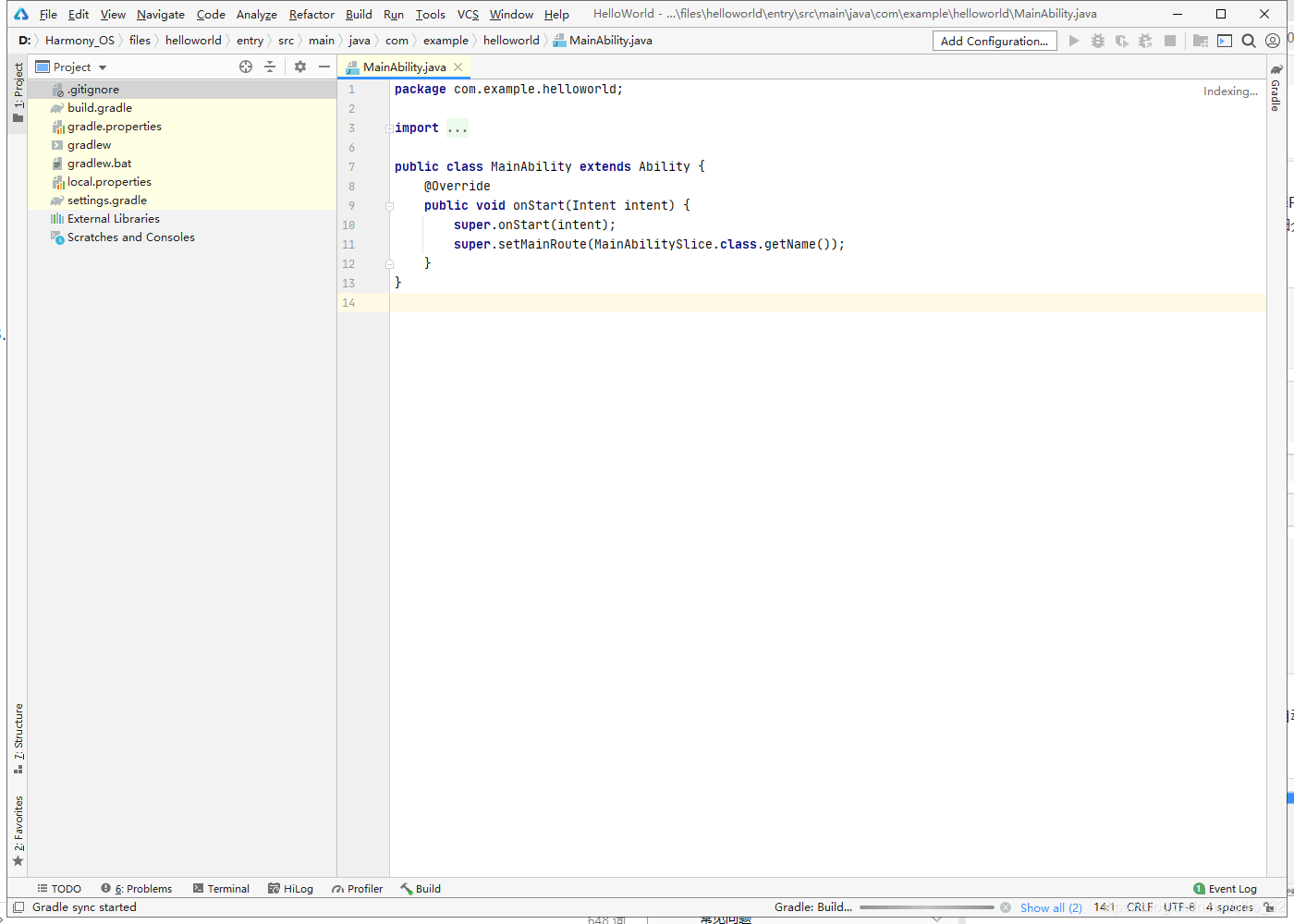The width and height of the screenshot is (1294, 924).
Task: Click the Gradle build progress bar
Action: pos(927,907)
